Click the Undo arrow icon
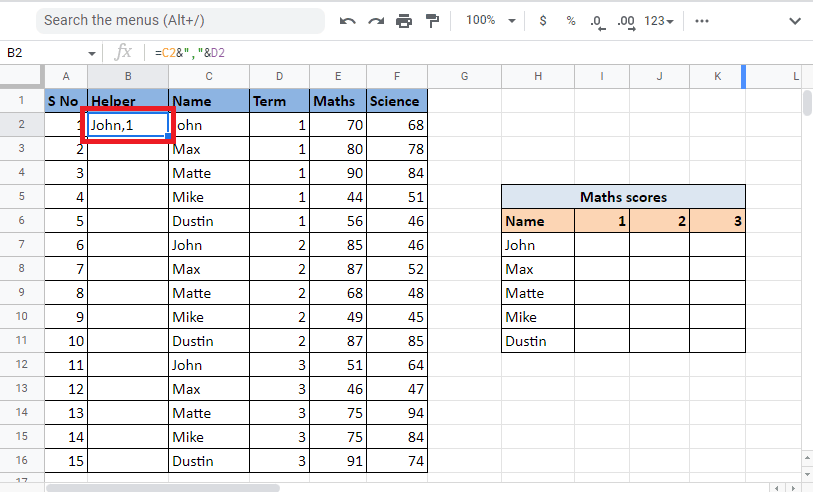This screenshot has width=813, height=492. (347, 21)
